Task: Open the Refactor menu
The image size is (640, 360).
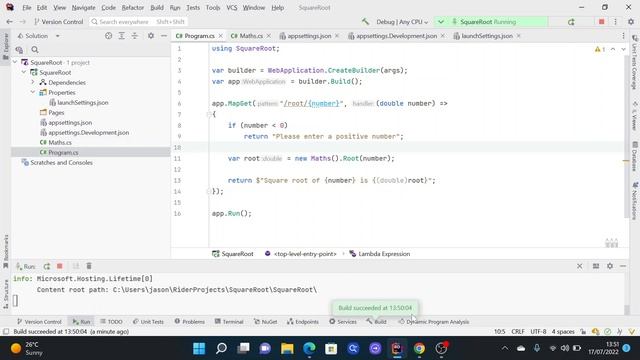Action: coord(133,8)
